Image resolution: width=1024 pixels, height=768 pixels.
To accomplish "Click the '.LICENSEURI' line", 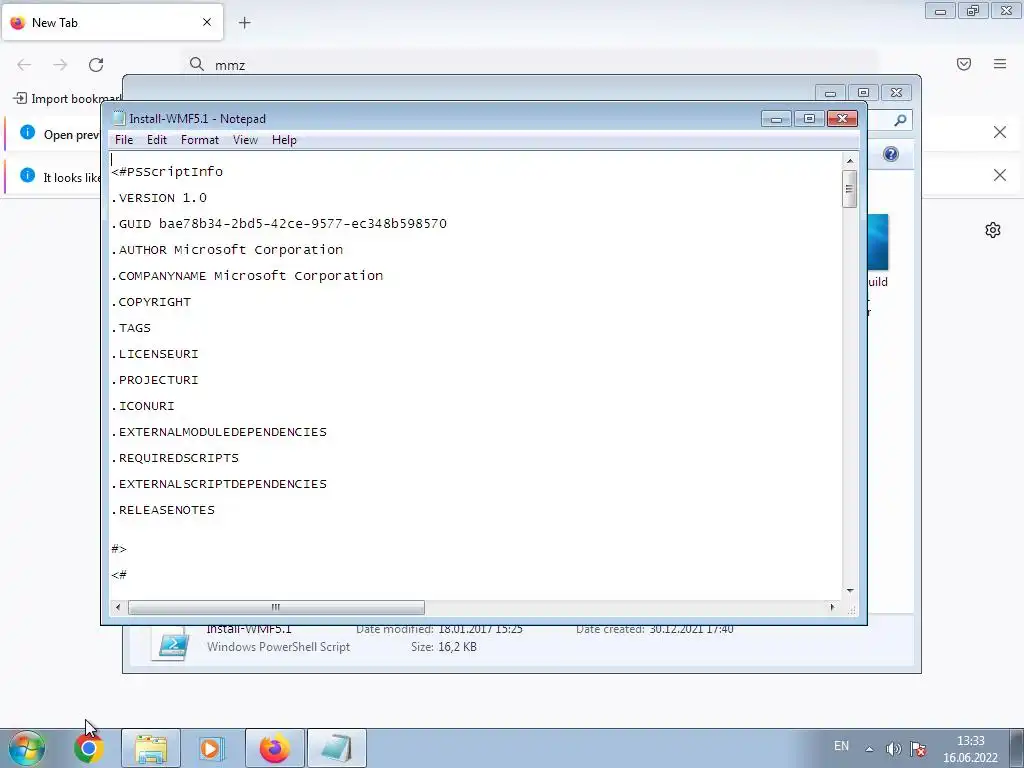I will 155,354.
